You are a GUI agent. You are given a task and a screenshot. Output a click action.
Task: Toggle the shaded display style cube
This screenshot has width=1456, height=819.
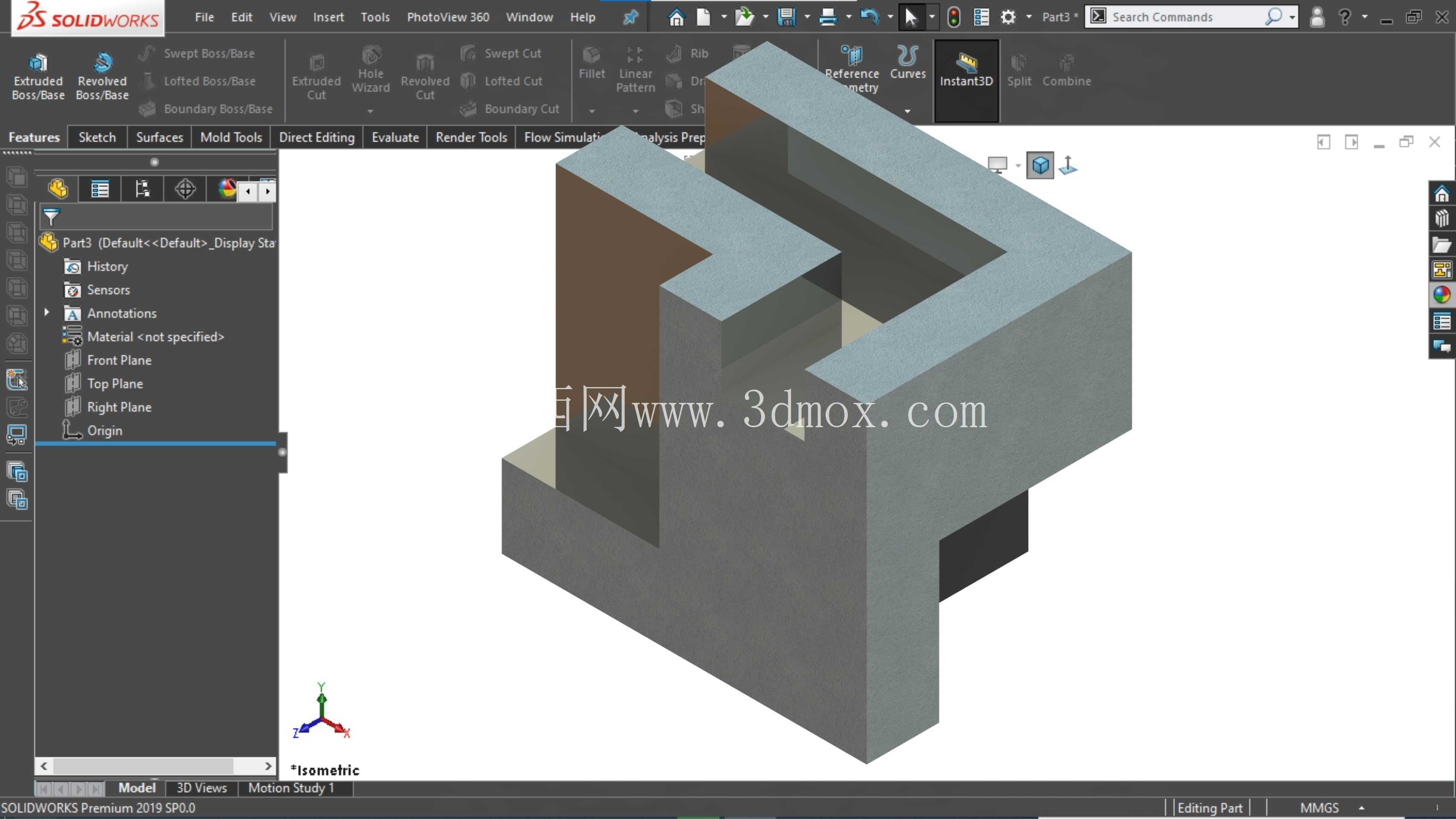1040,166
